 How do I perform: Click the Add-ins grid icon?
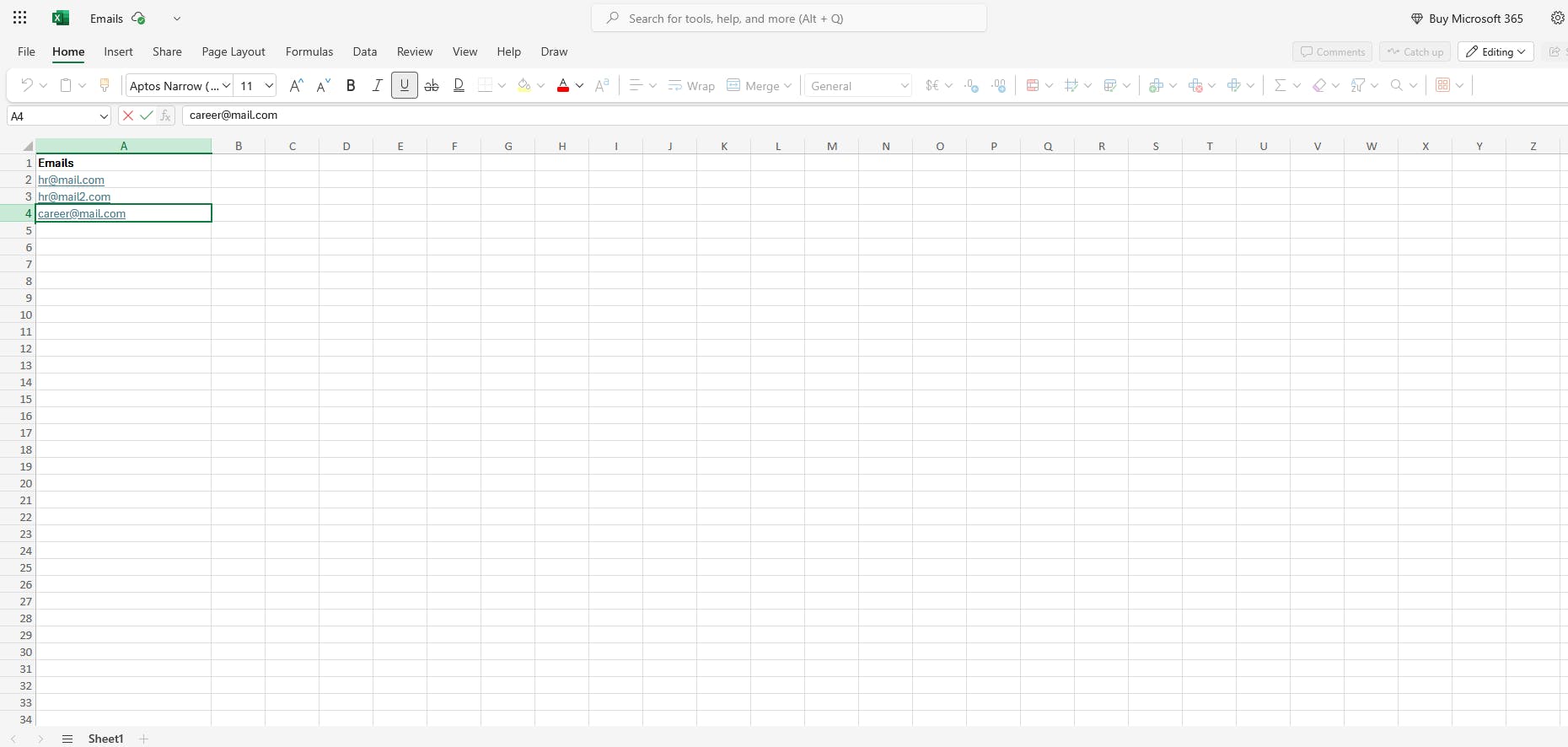[x=1443, y=85]
